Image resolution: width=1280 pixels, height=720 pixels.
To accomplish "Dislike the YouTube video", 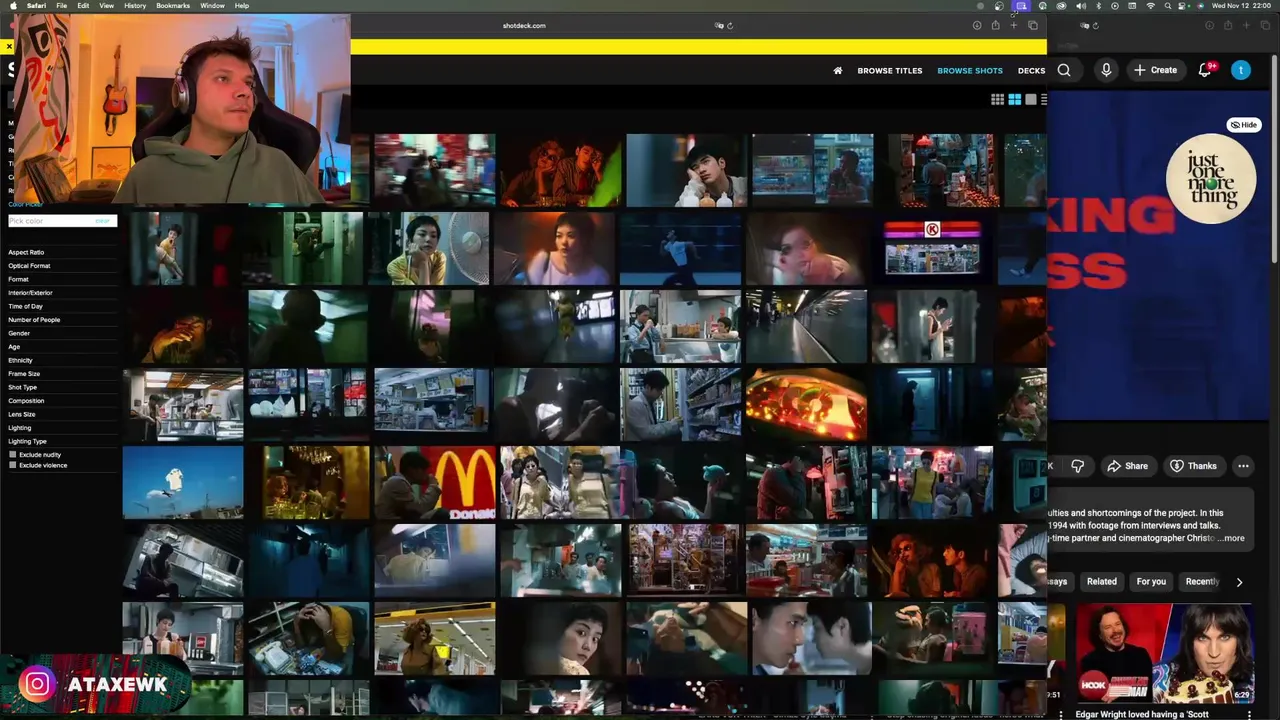I will click(x=1077, y=466).
